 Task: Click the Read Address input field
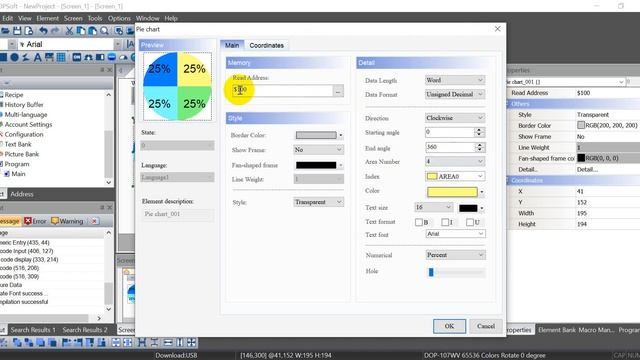(282, 91)
